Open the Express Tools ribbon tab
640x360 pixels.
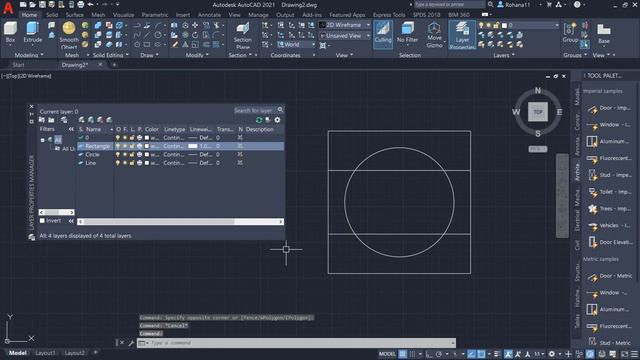coord(389,15)
